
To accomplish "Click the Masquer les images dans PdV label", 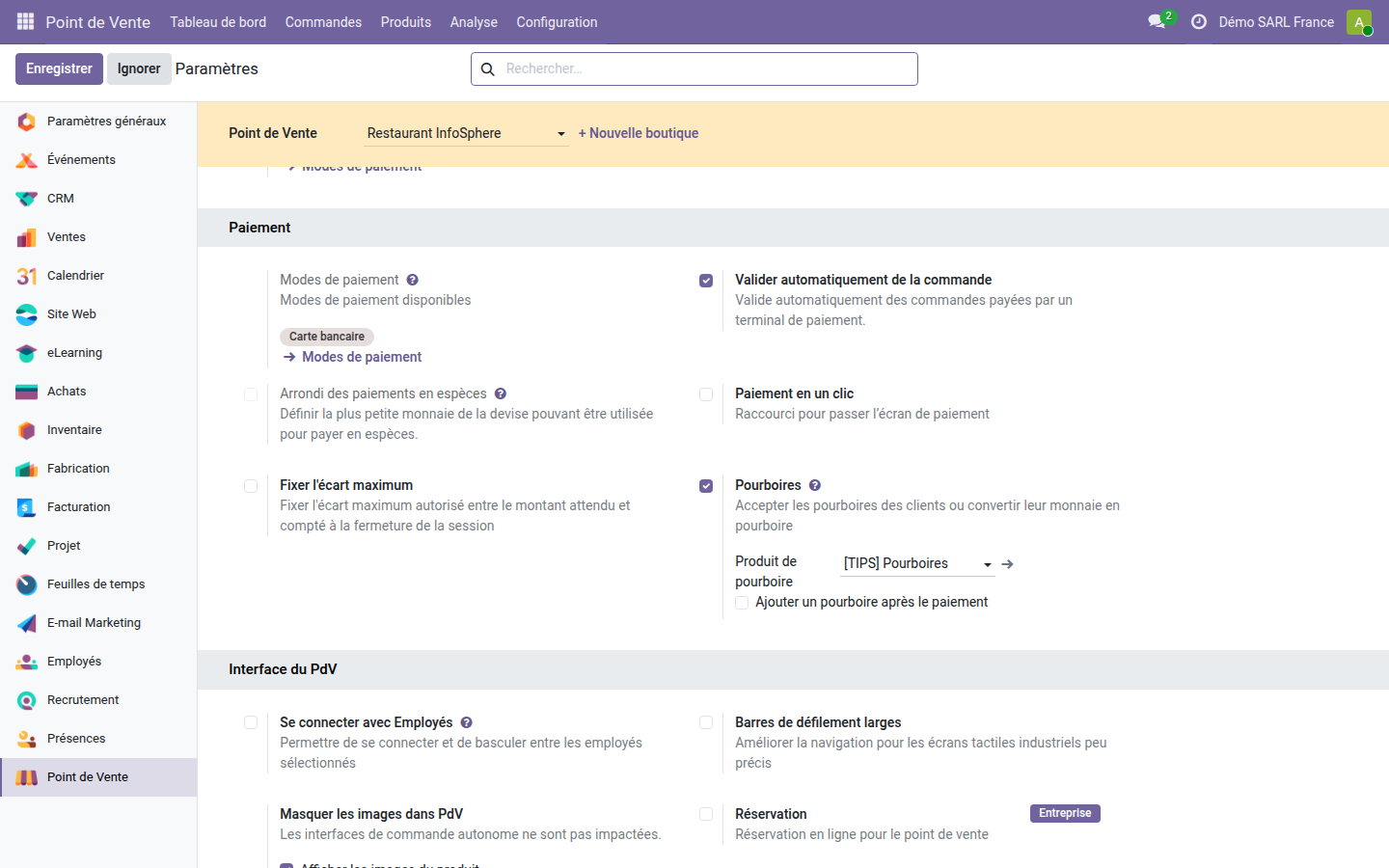I will pyautogui.click(x=371, y=814).
